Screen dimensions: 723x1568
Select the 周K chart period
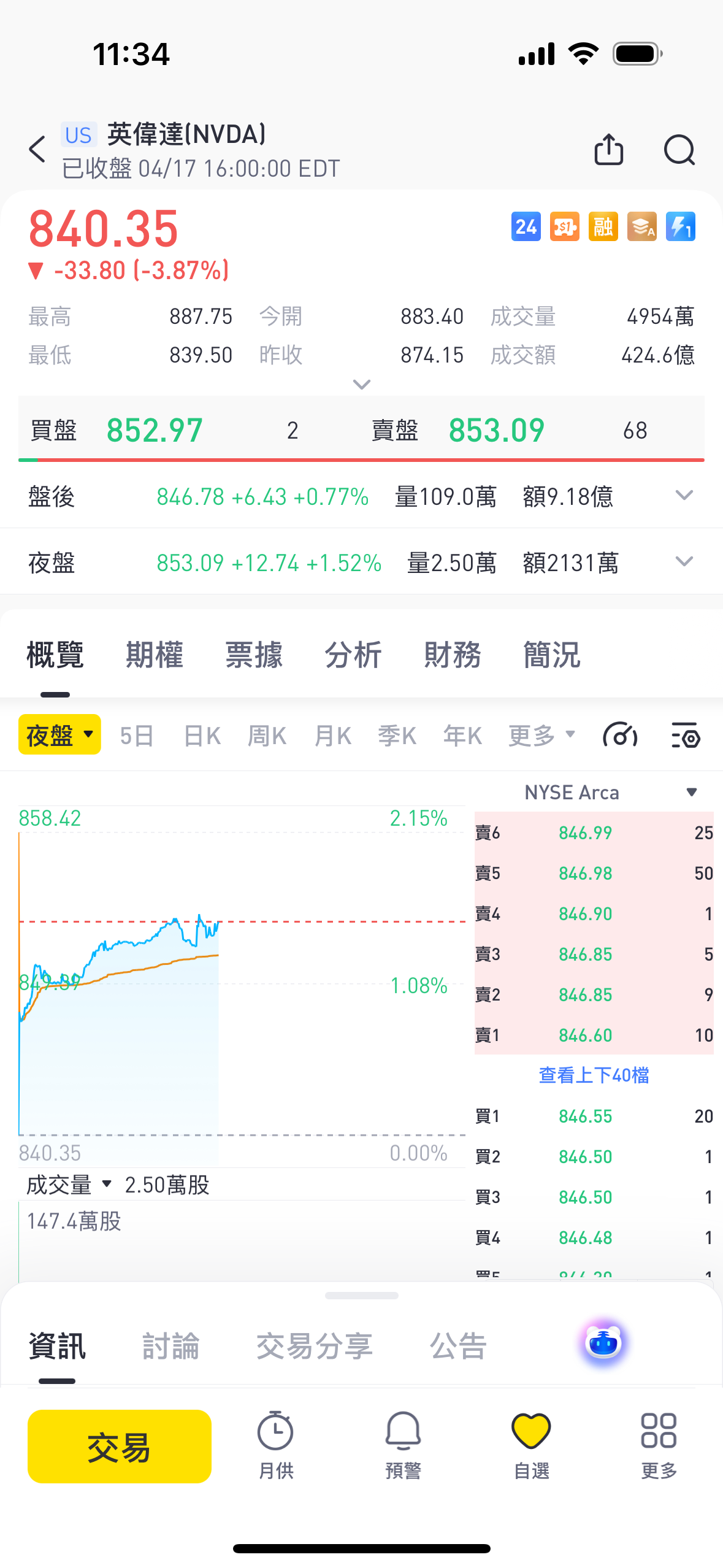[x=267, y=735]
